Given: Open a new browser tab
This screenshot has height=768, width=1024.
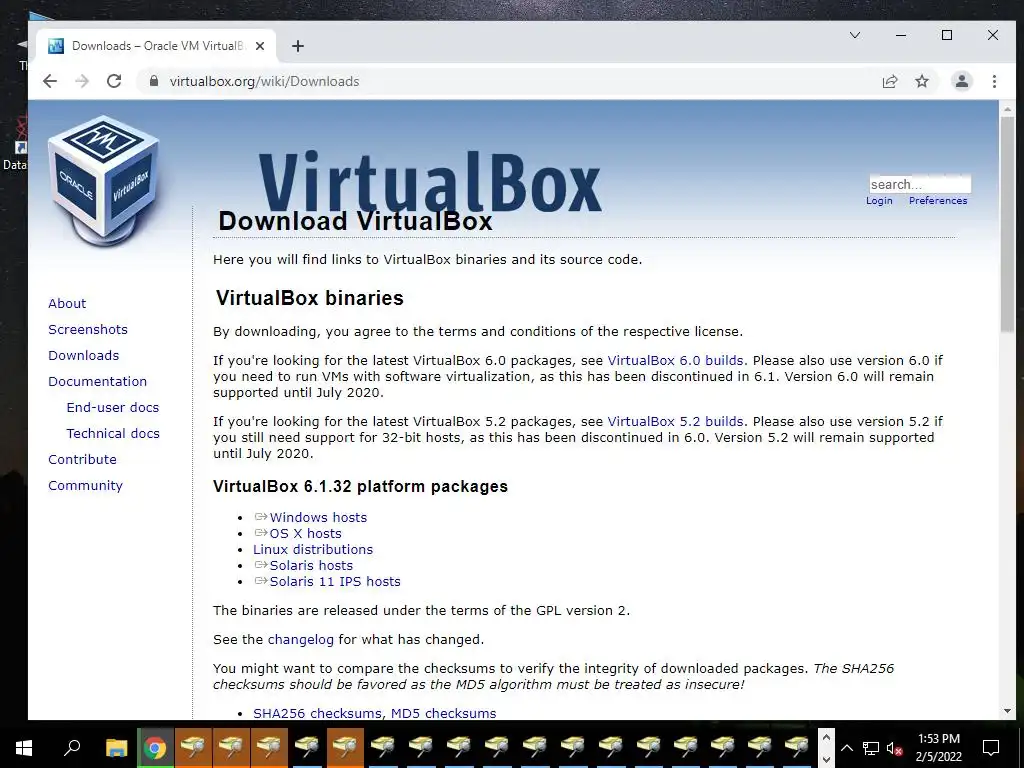Looking at the screenshot, I should point(298,46).
